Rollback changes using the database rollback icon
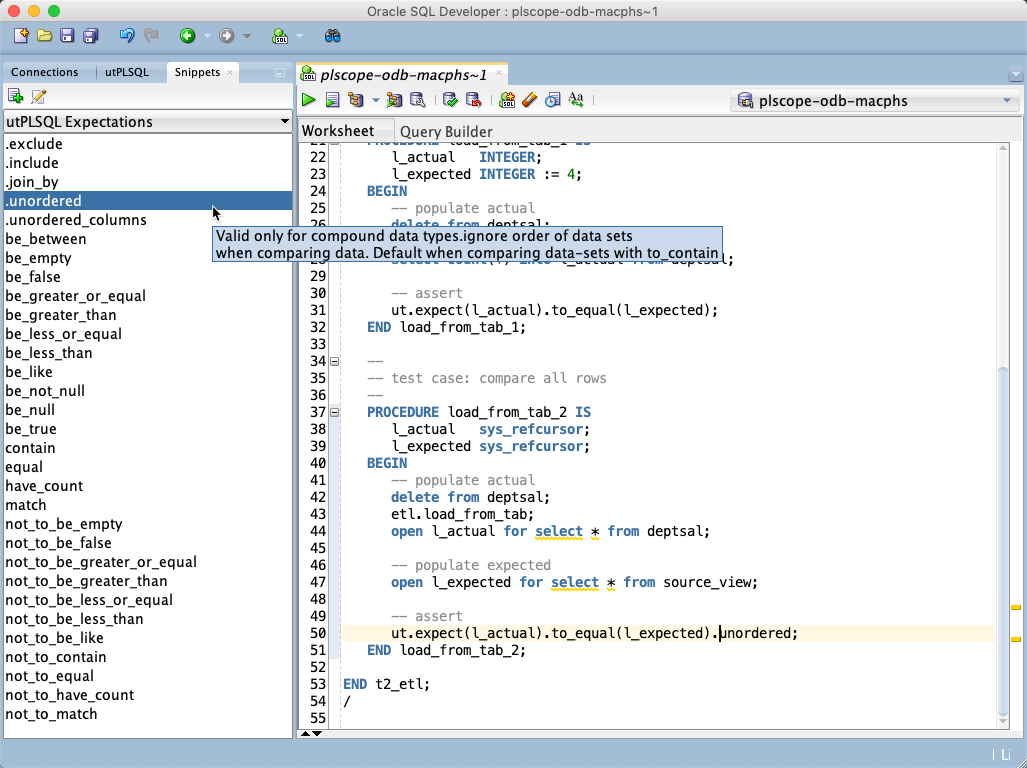 (472, 99)
